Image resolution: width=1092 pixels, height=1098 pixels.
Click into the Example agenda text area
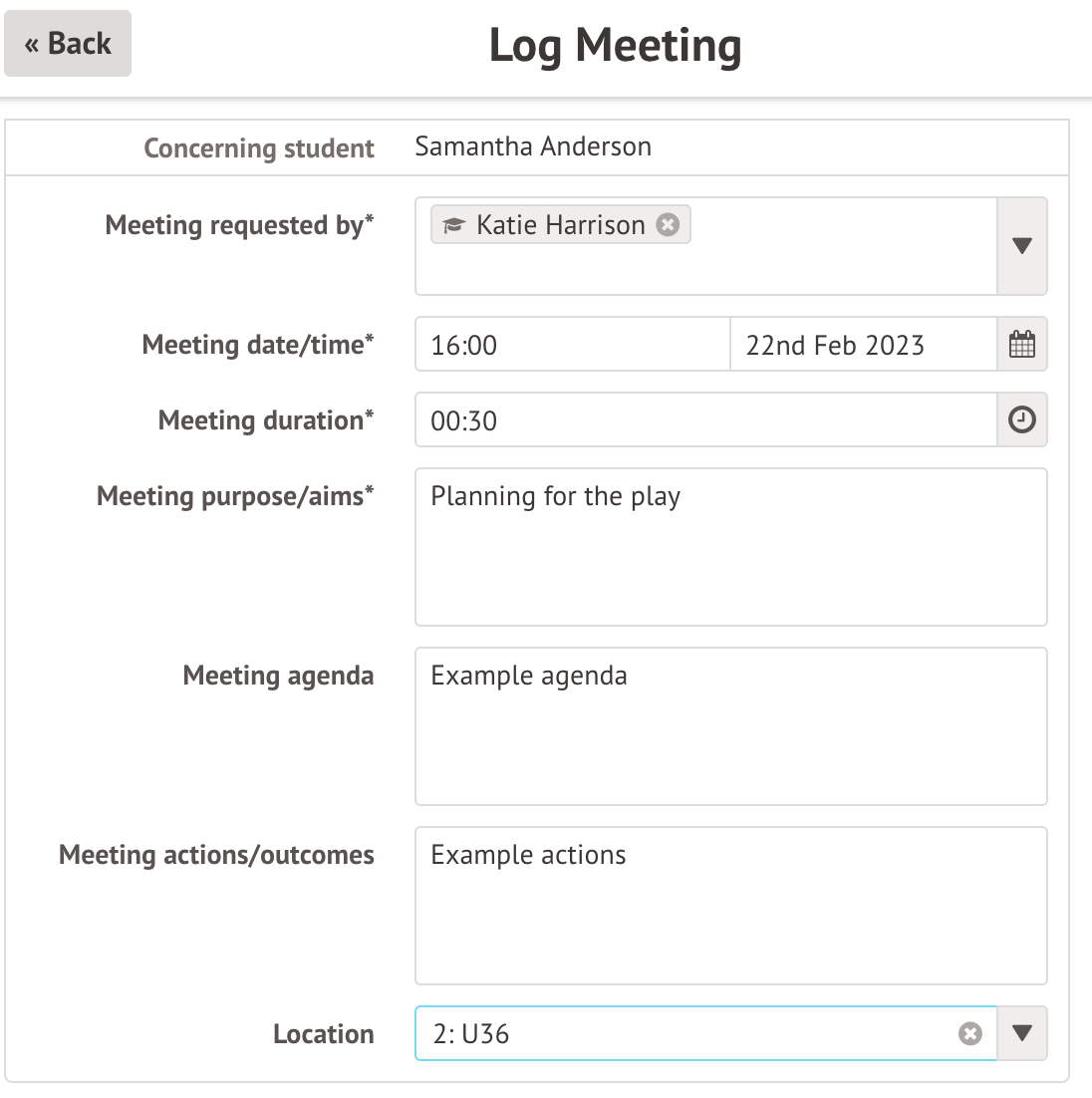click(x=730, y=726)
